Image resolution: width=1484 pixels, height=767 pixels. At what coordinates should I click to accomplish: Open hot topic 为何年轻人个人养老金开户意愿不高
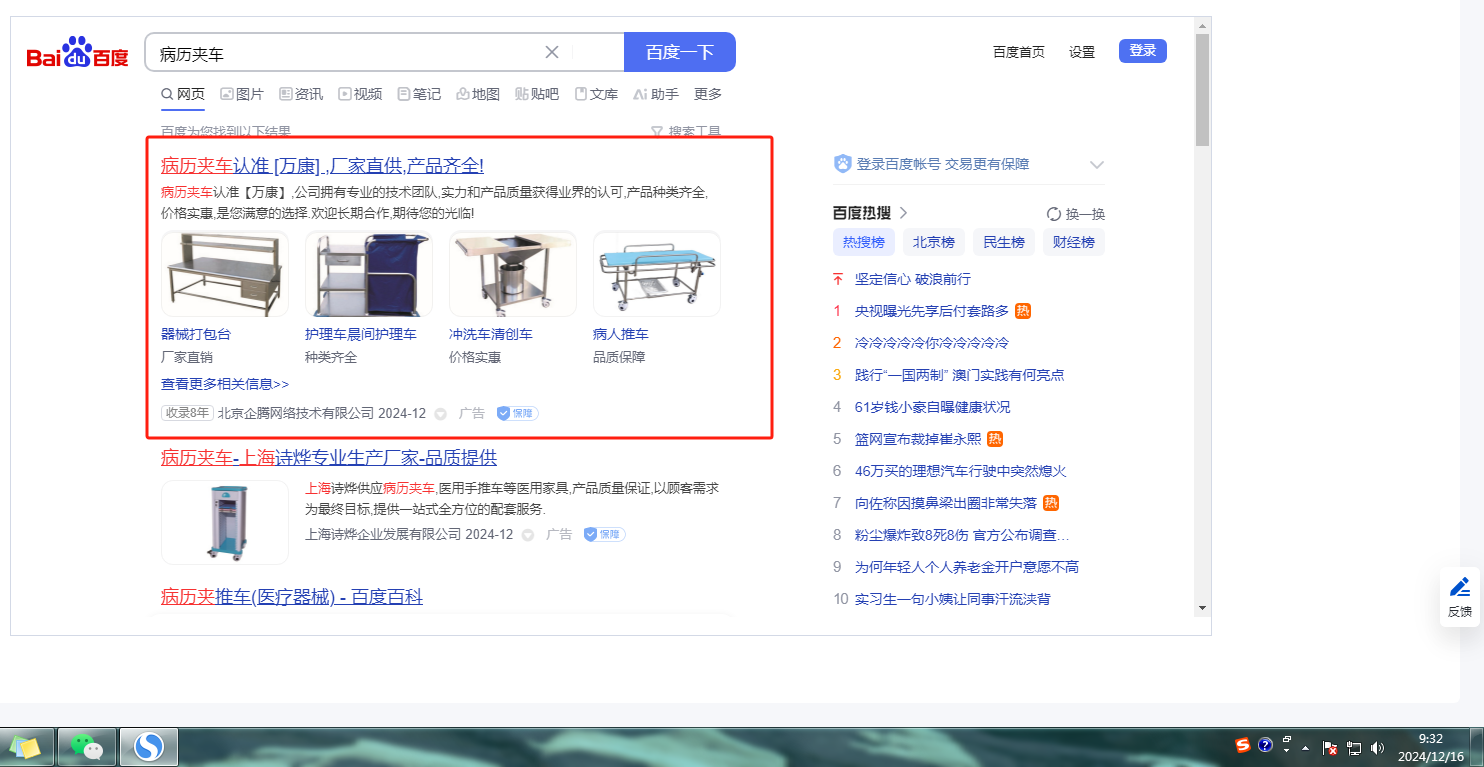967,567
